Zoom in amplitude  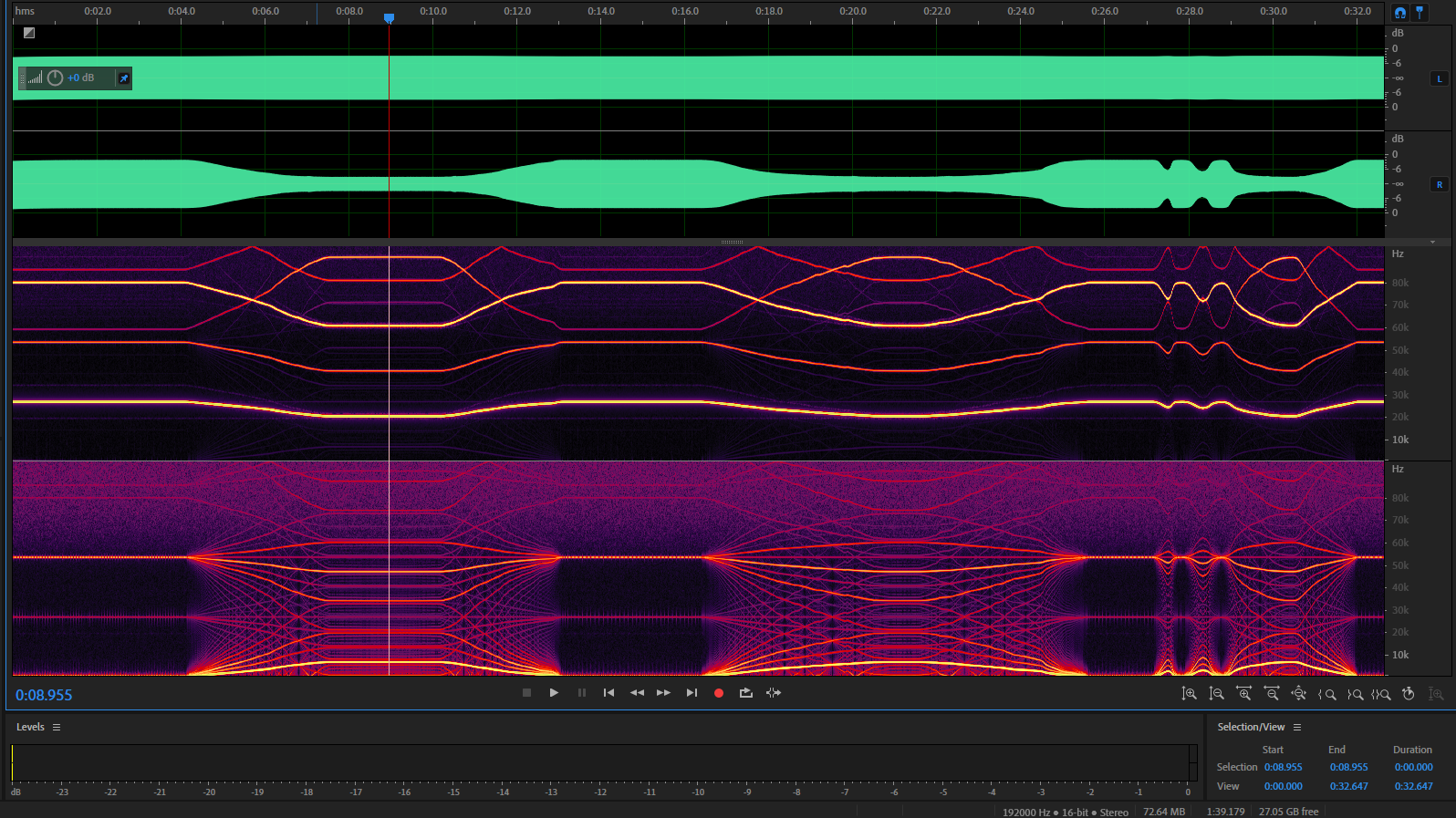point(1190,694)
